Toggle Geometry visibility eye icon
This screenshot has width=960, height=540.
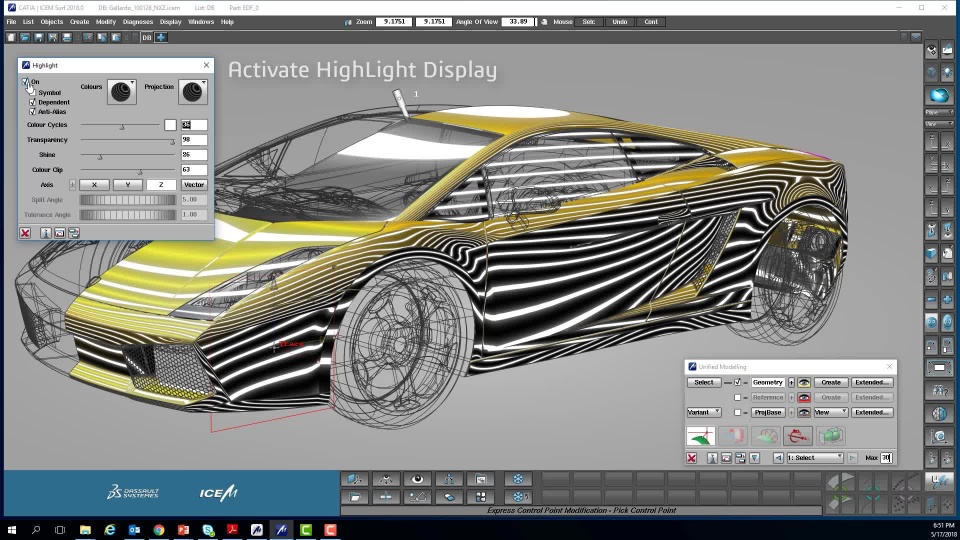click(x=803, y=382)
